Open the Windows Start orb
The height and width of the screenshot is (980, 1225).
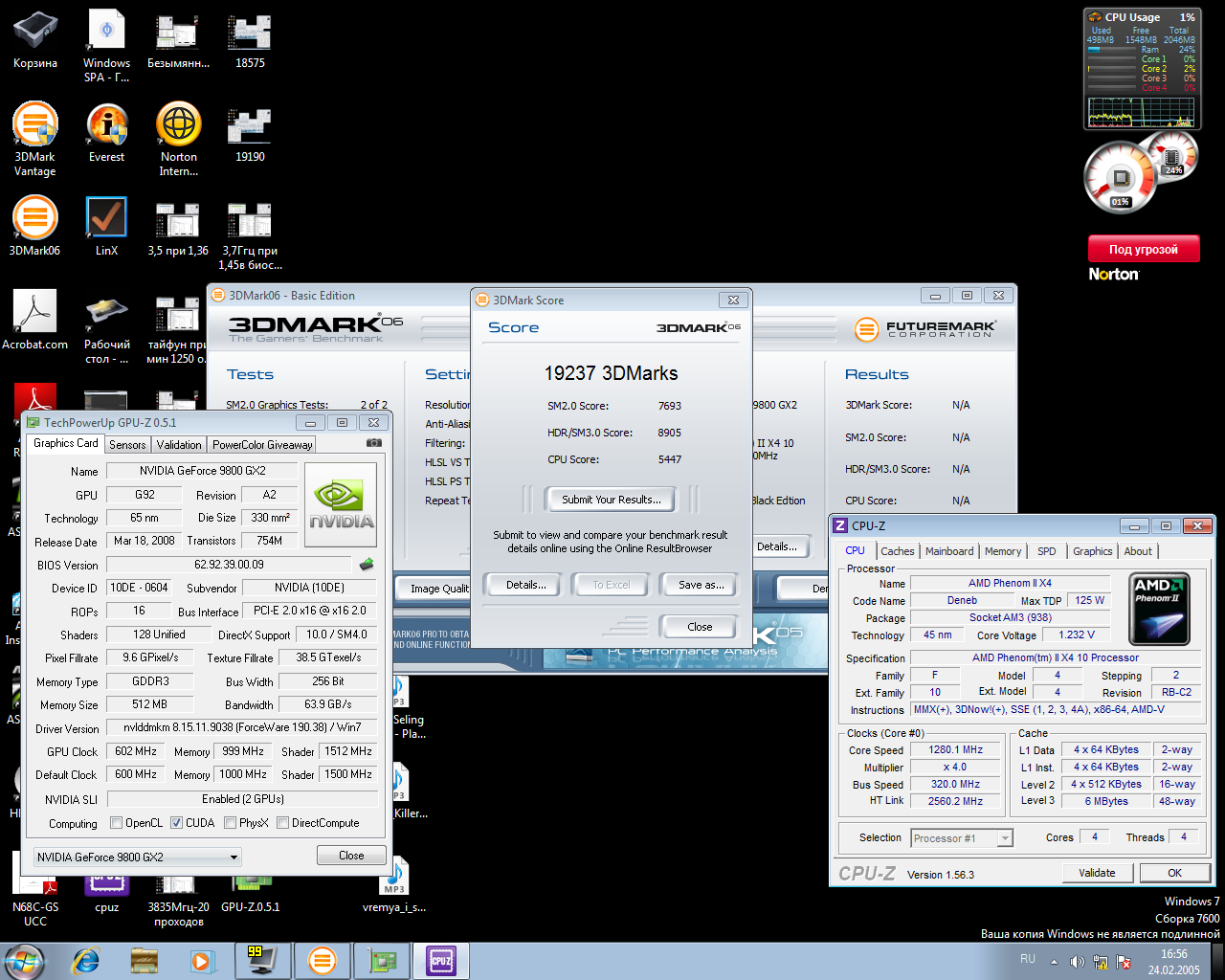24,961
